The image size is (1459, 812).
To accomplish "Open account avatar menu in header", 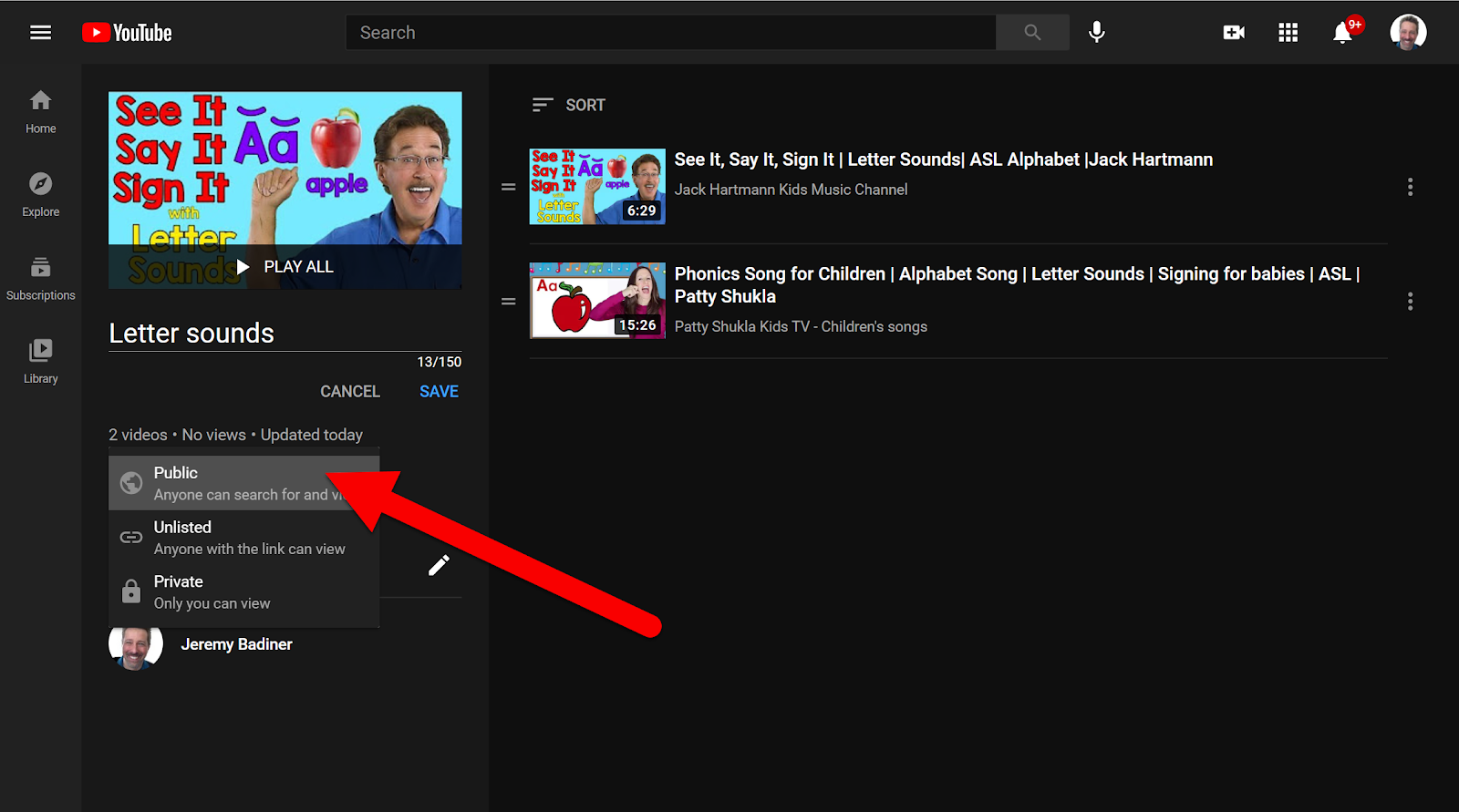I will [x=1408, y=33].
